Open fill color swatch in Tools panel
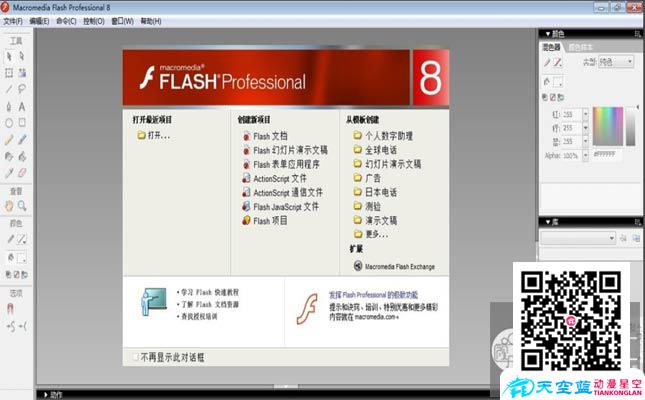Viewport: 645px width, 400px height. coord(21,258)
